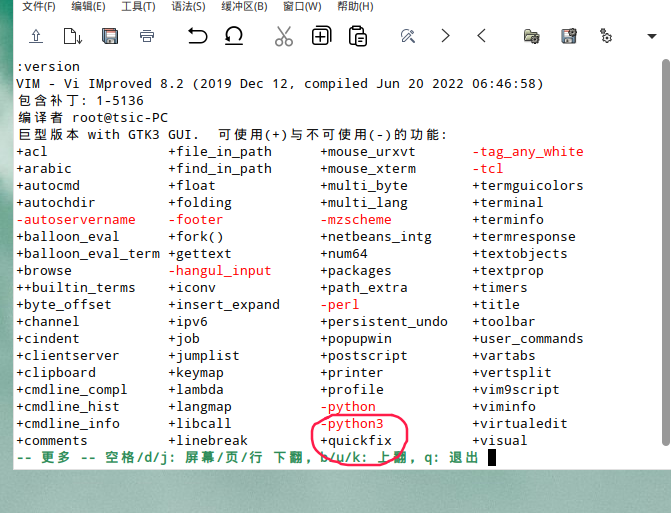The image size is (671, 513).
Task: Click the +terminal feature text
Action: click(x=508, y=202)
